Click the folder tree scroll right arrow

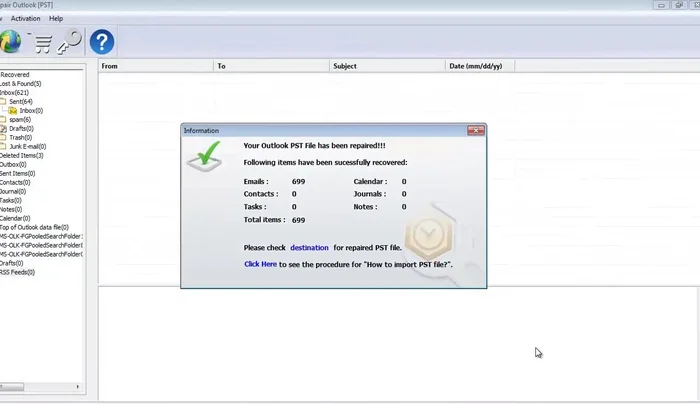[78, 387]
